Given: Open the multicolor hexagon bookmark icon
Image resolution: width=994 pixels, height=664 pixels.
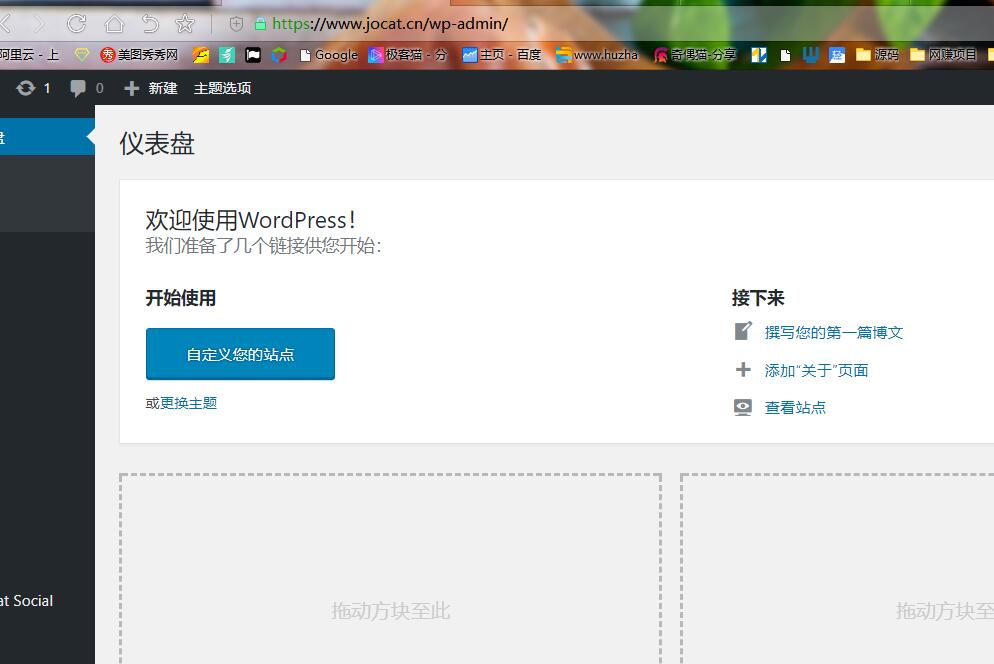Looking at the screenshot, I should 279,55.
